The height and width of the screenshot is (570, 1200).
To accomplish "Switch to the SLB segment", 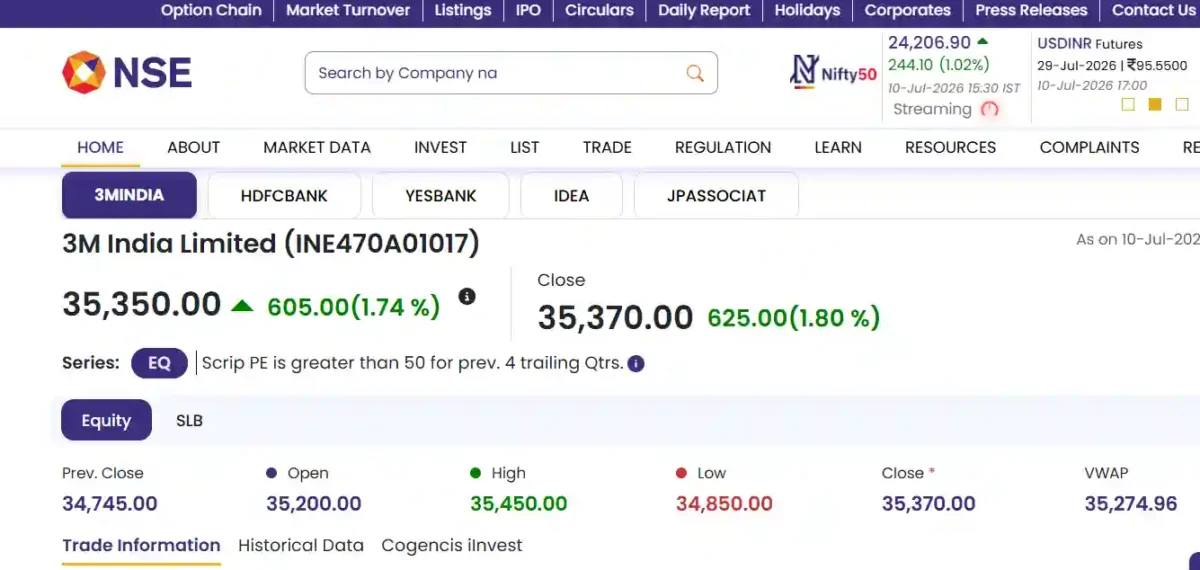I will [189, 420].
